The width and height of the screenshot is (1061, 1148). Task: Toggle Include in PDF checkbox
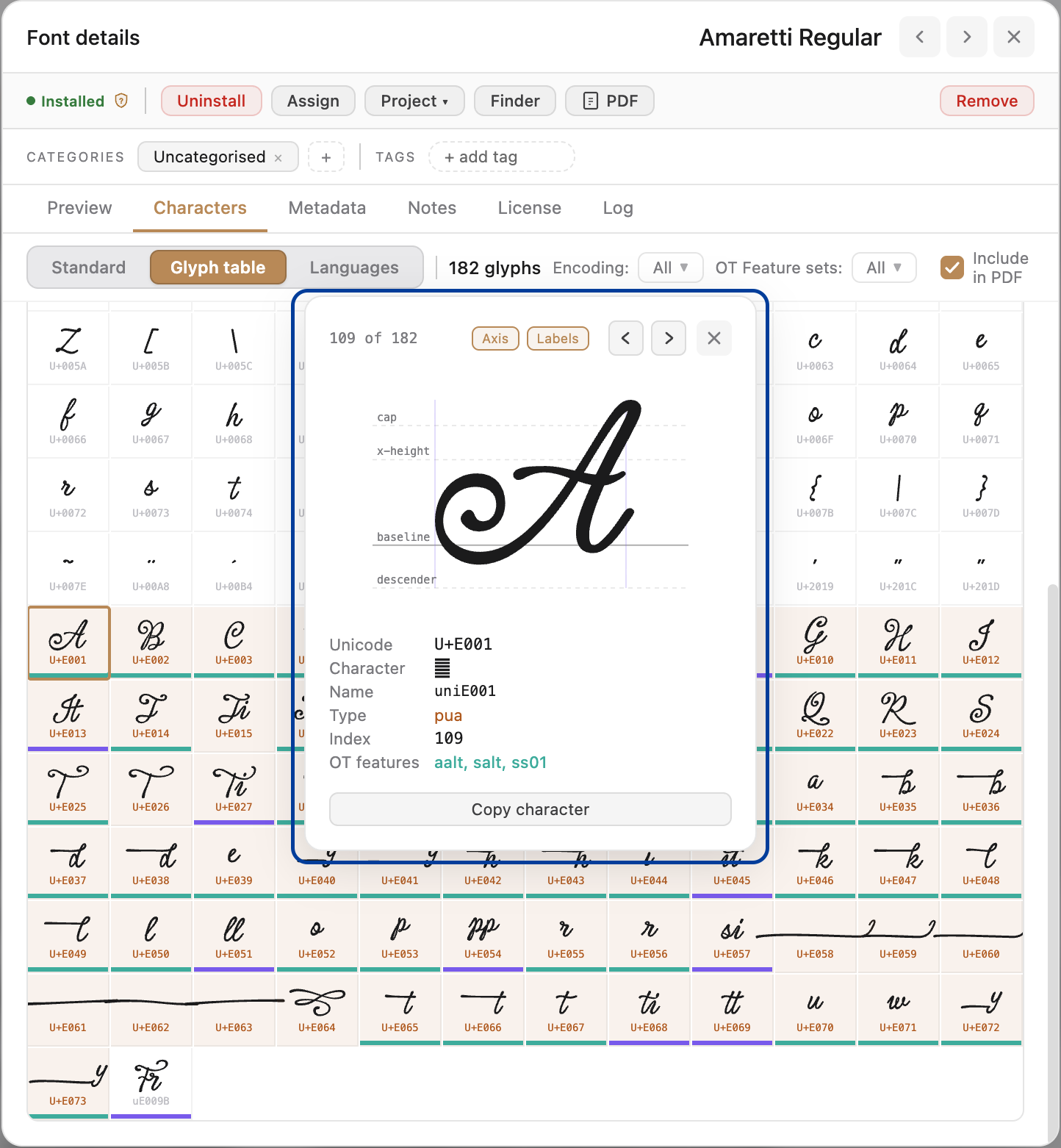pos(952,268)
